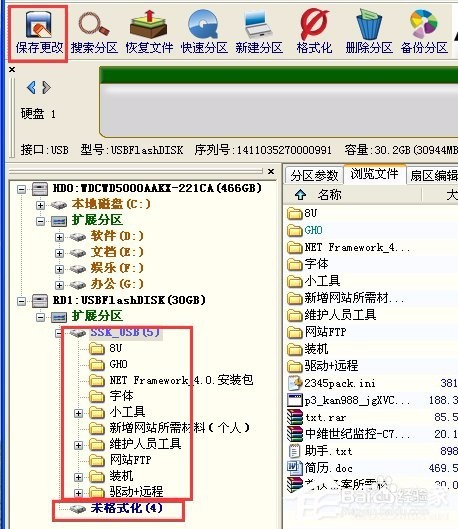Expand the 本地磁盘 (C:) node
Screen dimensions: 458x529
click(x=40, y=205)
